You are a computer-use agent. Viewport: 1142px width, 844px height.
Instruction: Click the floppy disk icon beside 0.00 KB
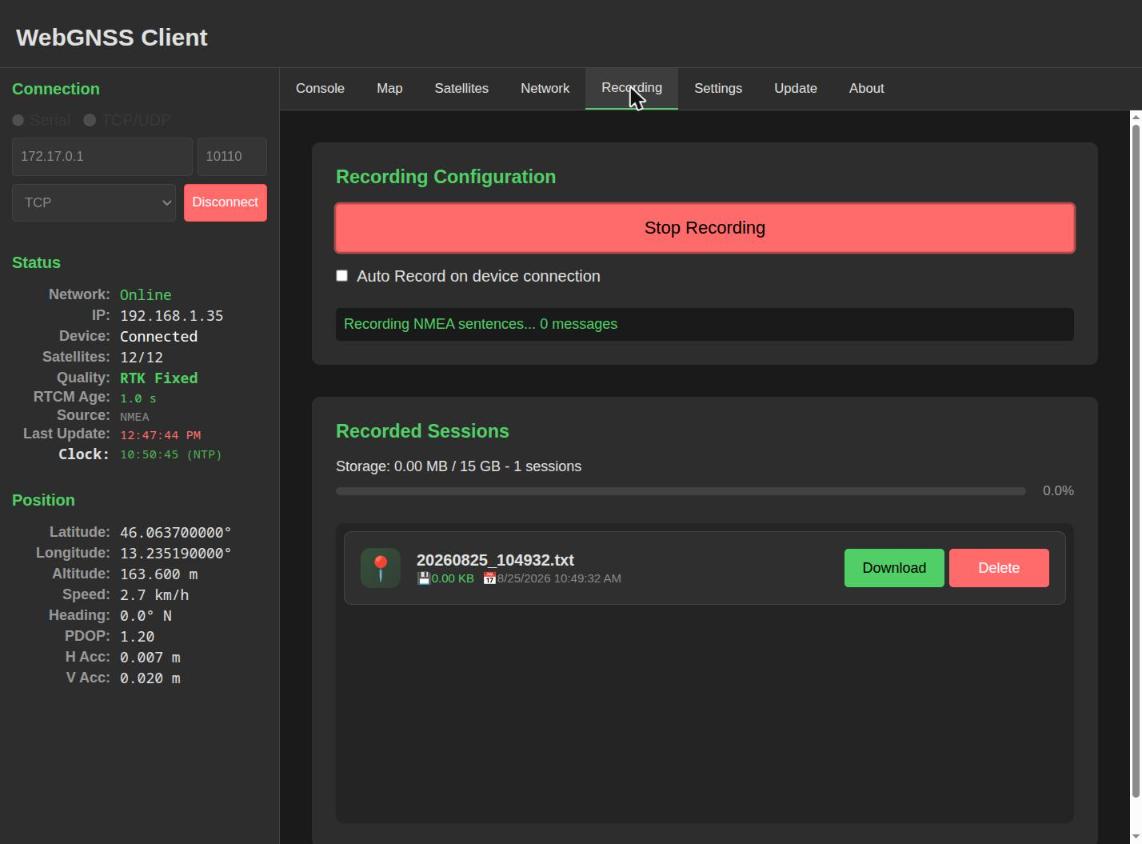[423, 578]
